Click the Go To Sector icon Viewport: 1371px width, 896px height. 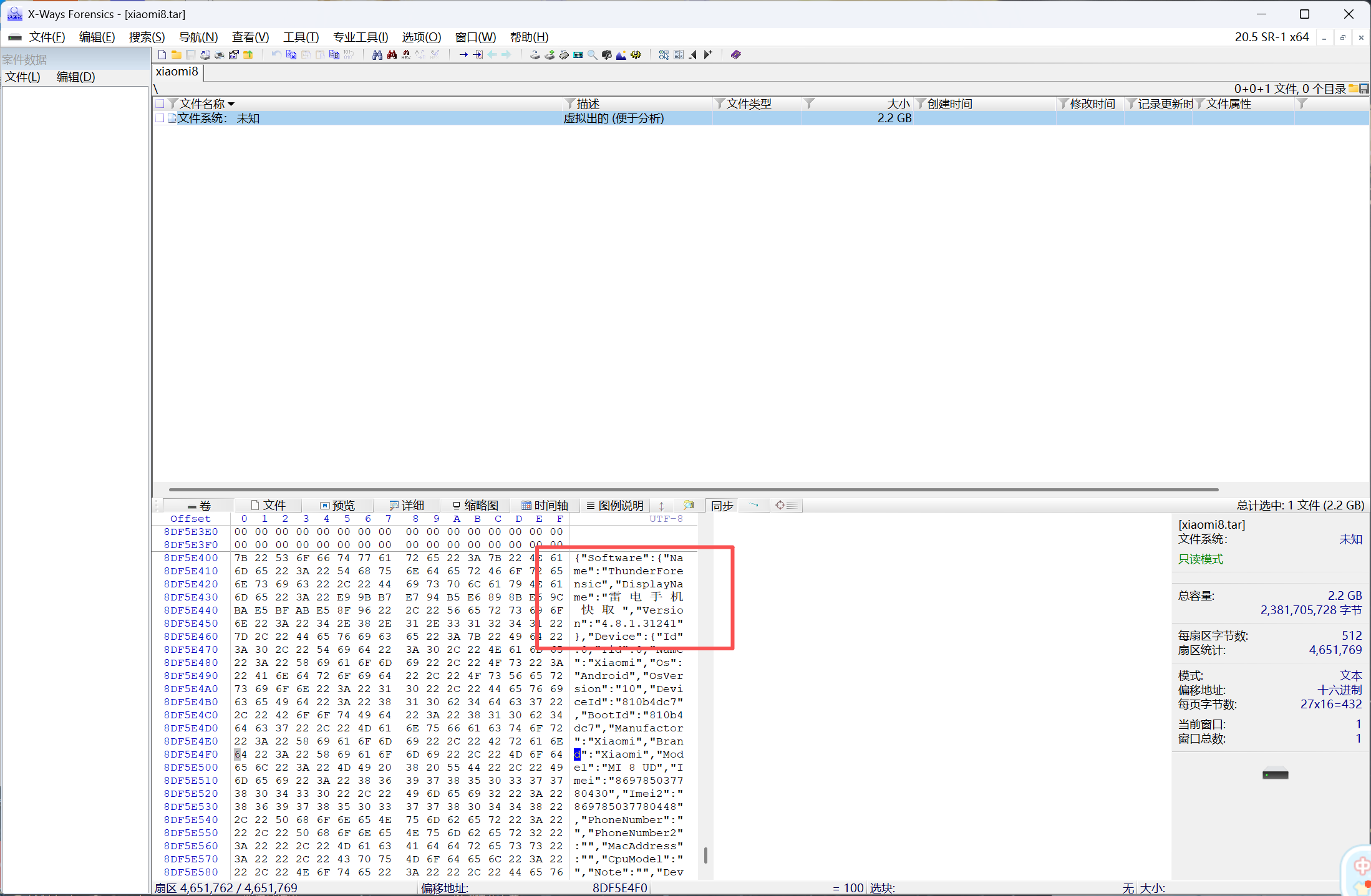coord(478,55)
